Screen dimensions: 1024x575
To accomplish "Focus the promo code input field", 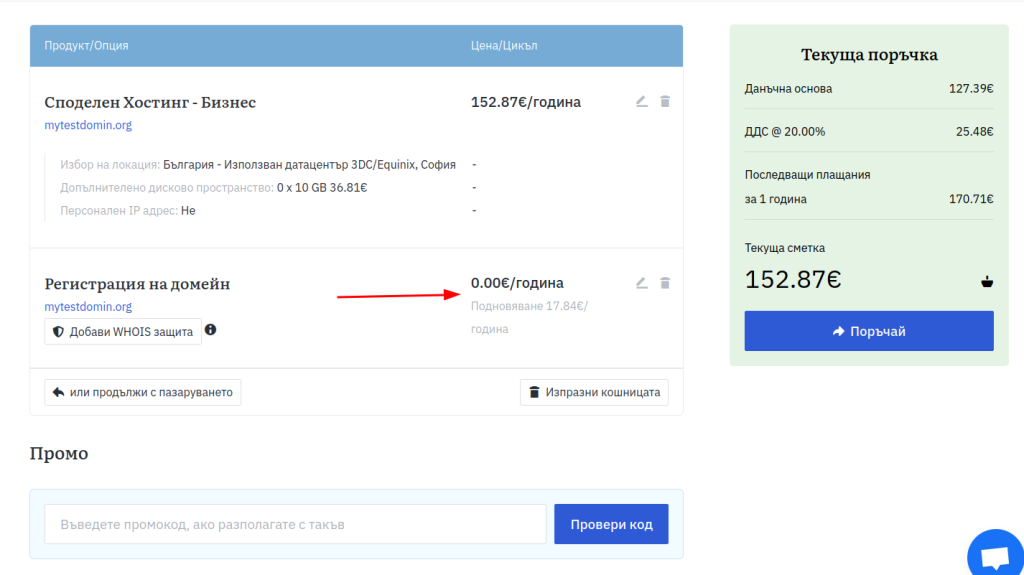I will click(x=295, y=524).
